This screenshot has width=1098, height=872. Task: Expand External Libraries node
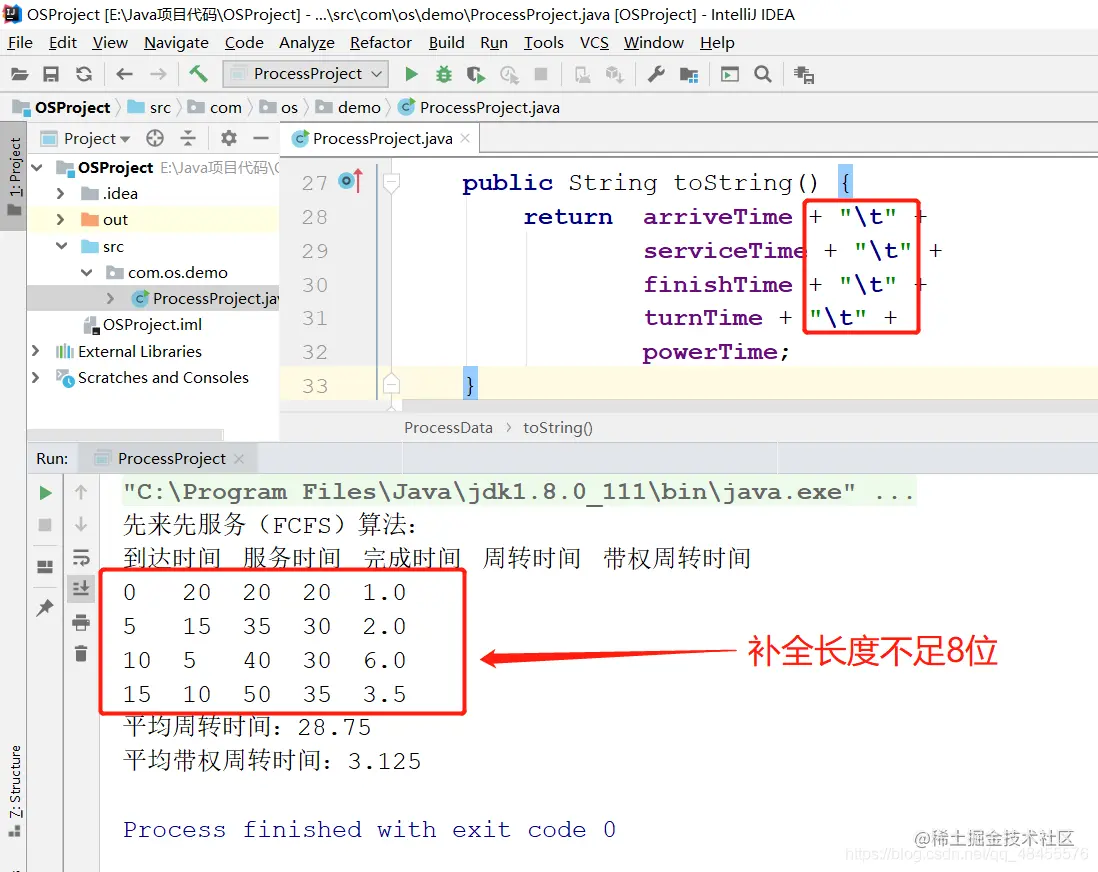click(x=36, y=351)
